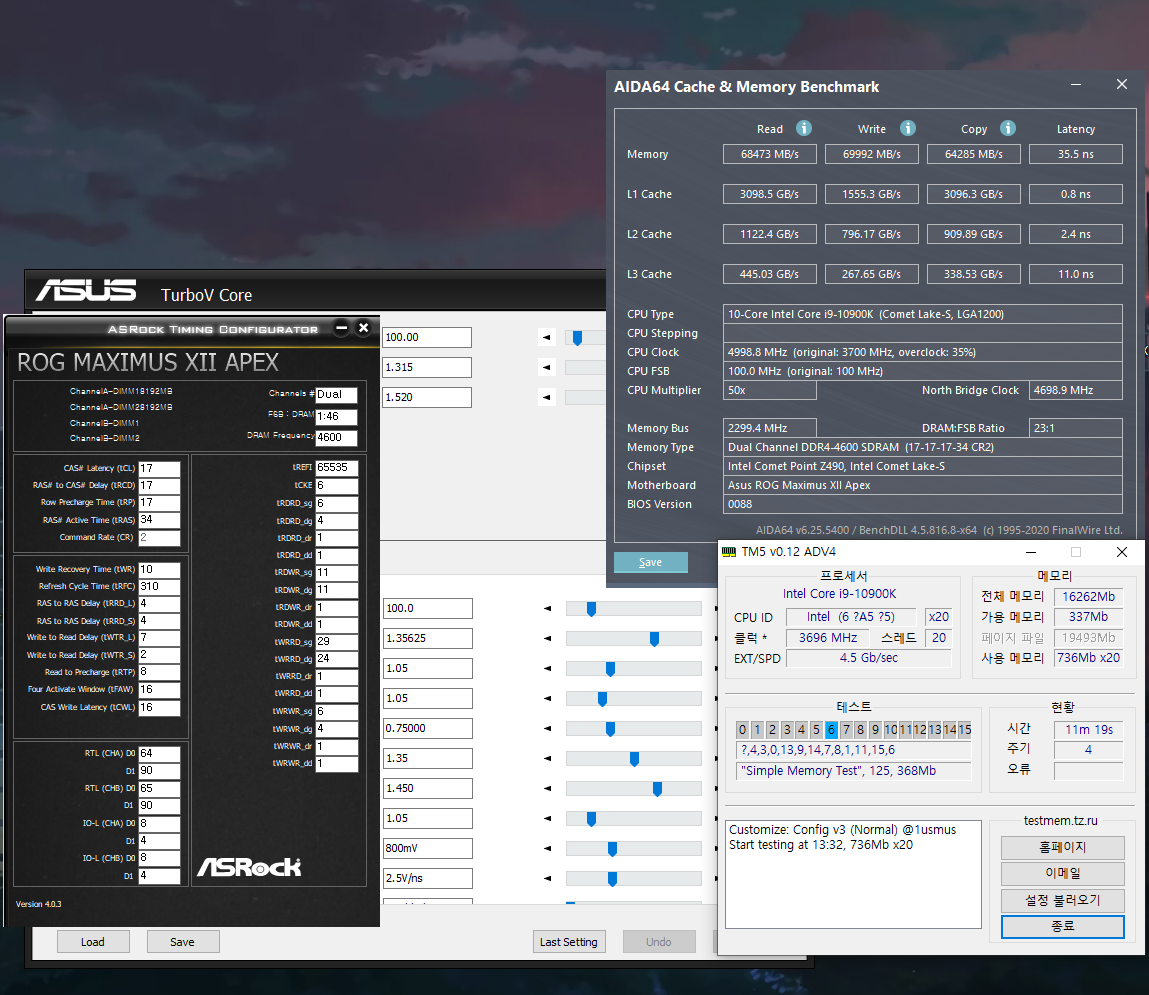The height and width of the screenshot is (995, 1149).
Task: Click the RTL (CHA) D0 field showing 64
Action: (159, 754)
